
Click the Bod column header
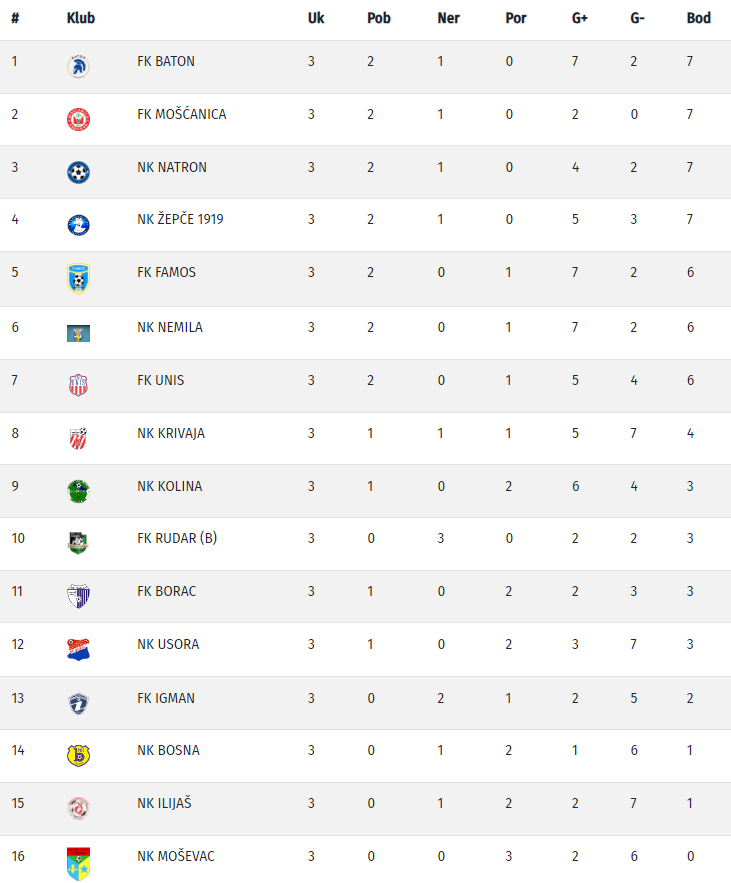[x=698, y=18]
